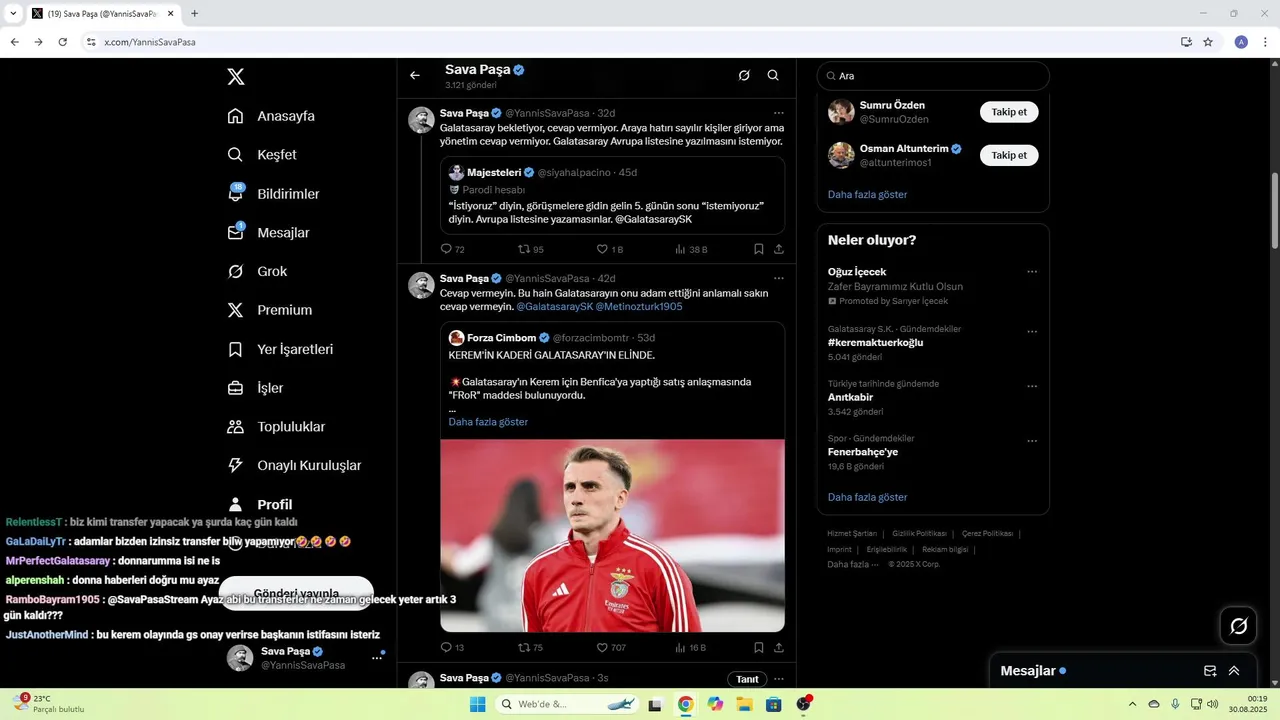Follow Sumru Özden
The height and width of the screenshot is (720, 1280).
[x=1009, y=112]
